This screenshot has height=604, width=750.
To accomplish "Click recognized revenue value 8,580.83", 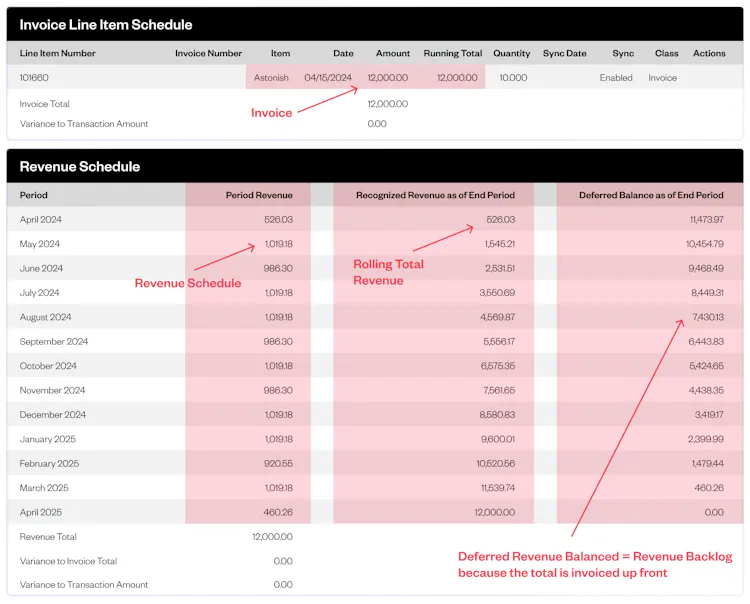I will (x=497, y=415).
